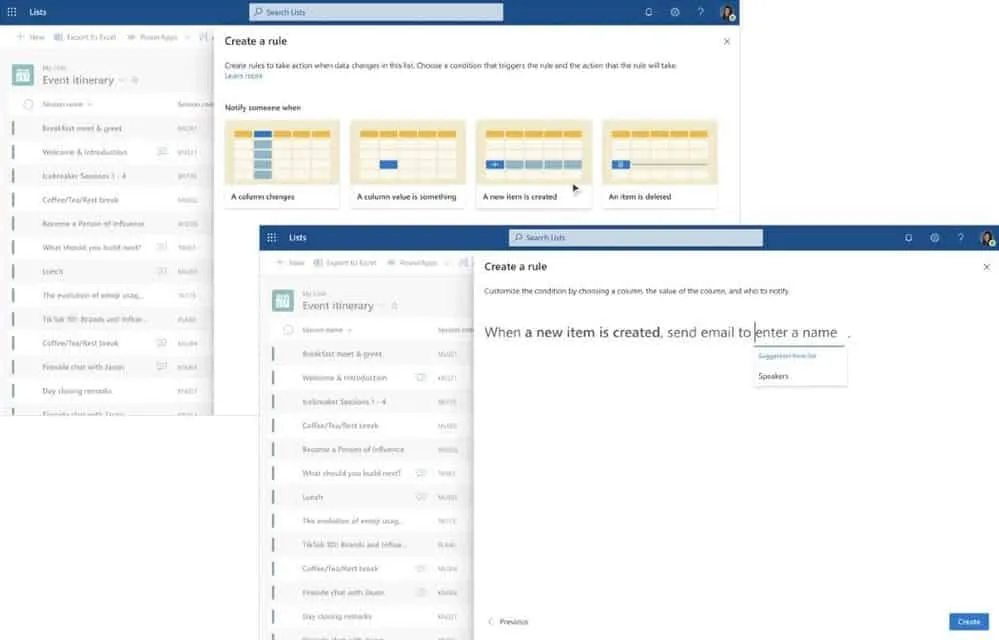Toggle the select-all circle in the lower window list
This screenshot has height=640, width=999.
coord(288,330)
